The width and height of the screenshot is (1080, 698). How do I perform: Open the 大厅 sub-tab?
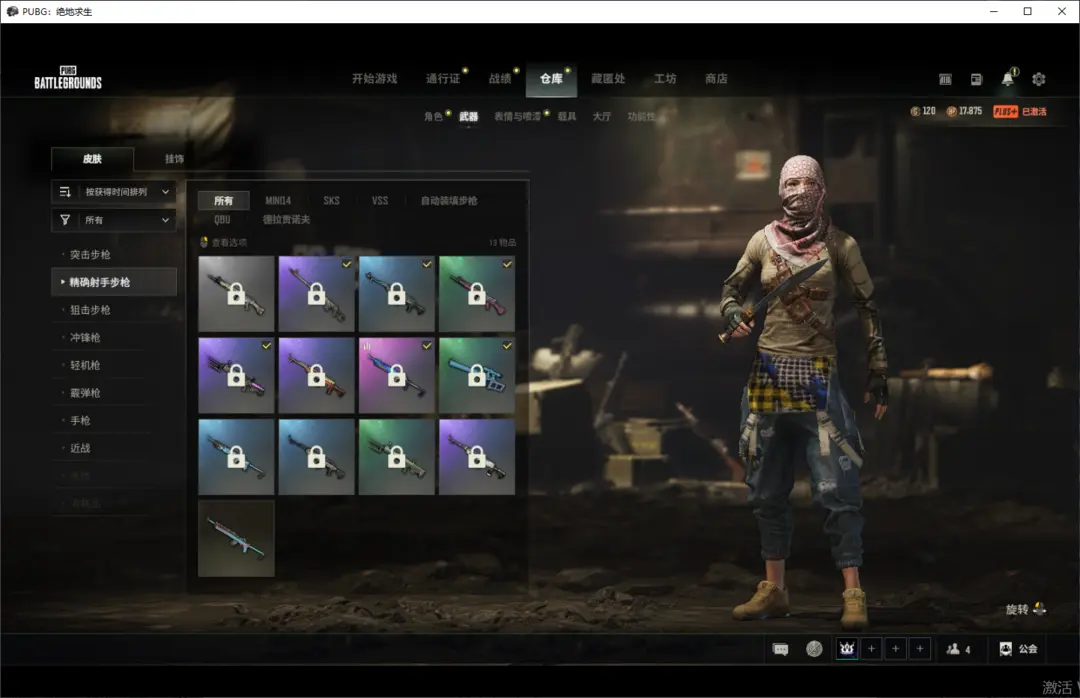(601, 116)
